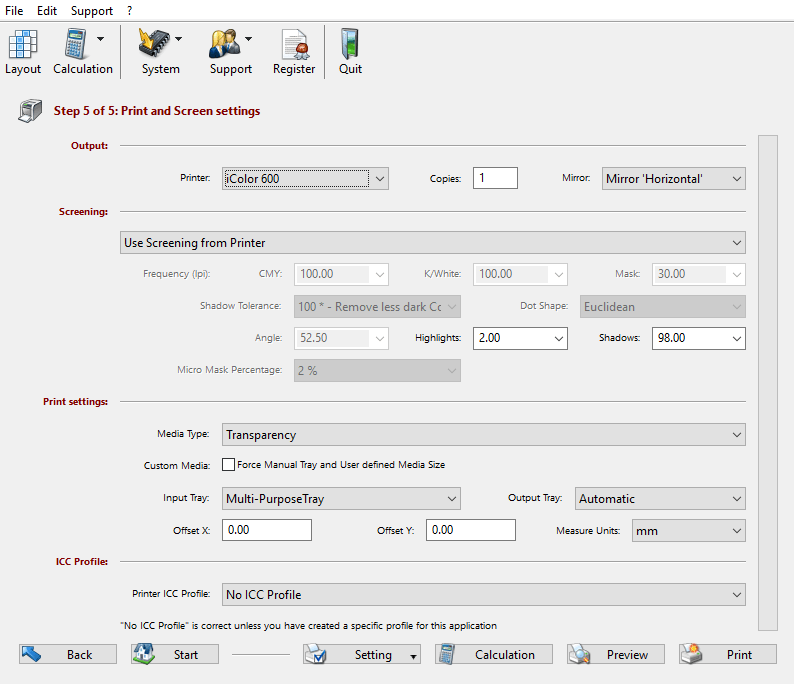Click the Quit door icon
Image resolution: width=794 pixels, height=684 pixels.
(x=350, y=44)
